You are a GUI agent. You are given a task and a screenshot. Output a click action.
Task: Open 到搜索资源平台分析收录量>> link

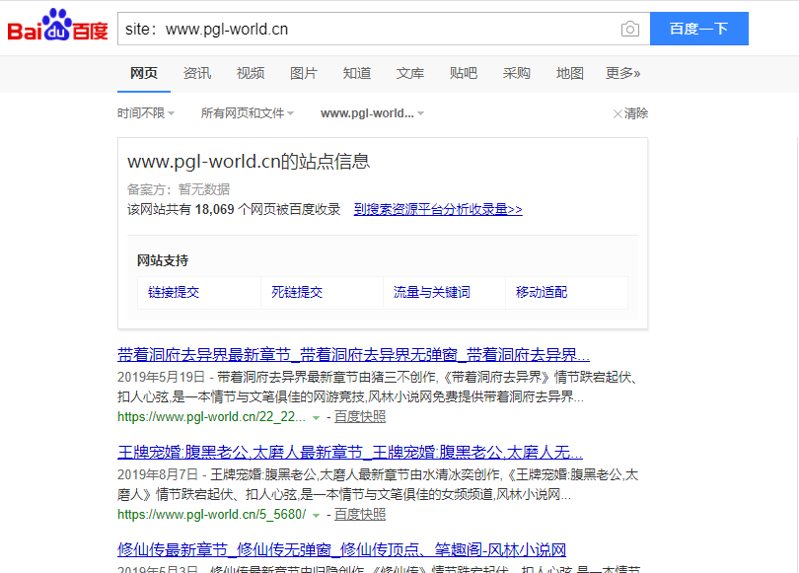438,209
